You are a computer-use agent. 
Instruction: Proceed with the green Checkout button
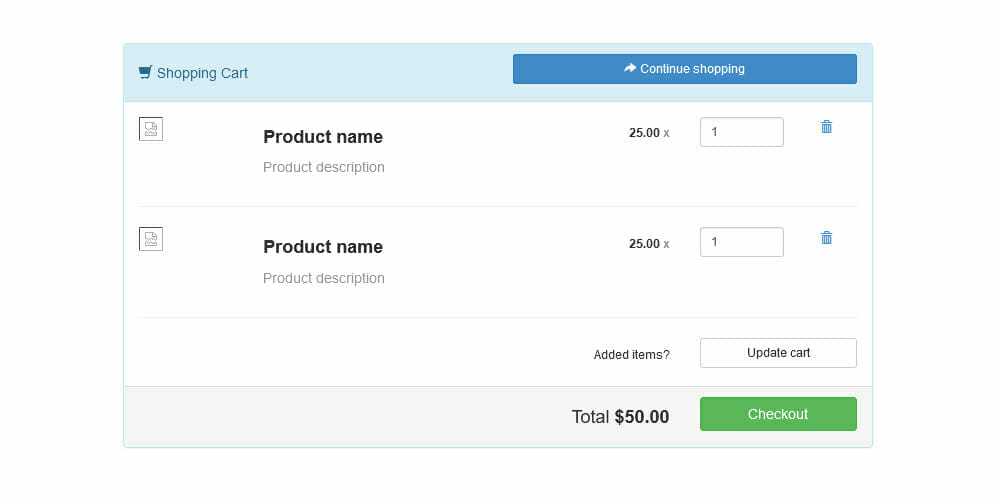(778, 414)
